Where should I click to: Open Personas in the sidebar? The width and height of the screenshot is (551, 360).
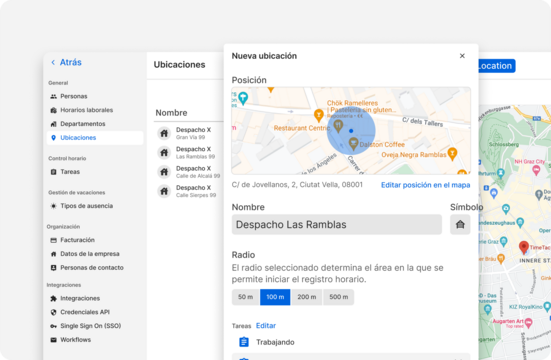click(x=74, y=96)
